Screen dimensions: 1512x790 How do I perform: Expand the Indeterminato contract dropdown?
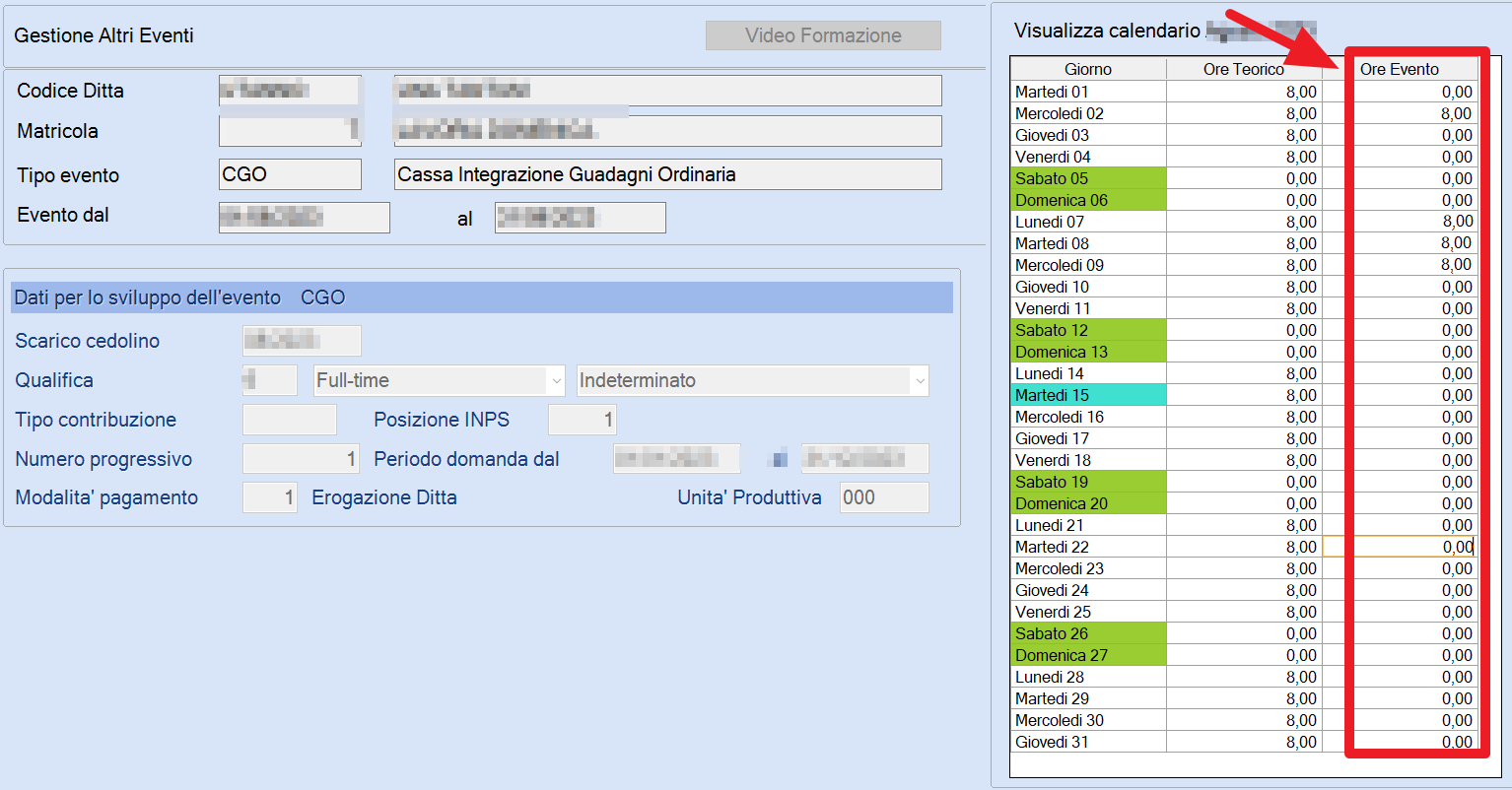click(753, 380)
